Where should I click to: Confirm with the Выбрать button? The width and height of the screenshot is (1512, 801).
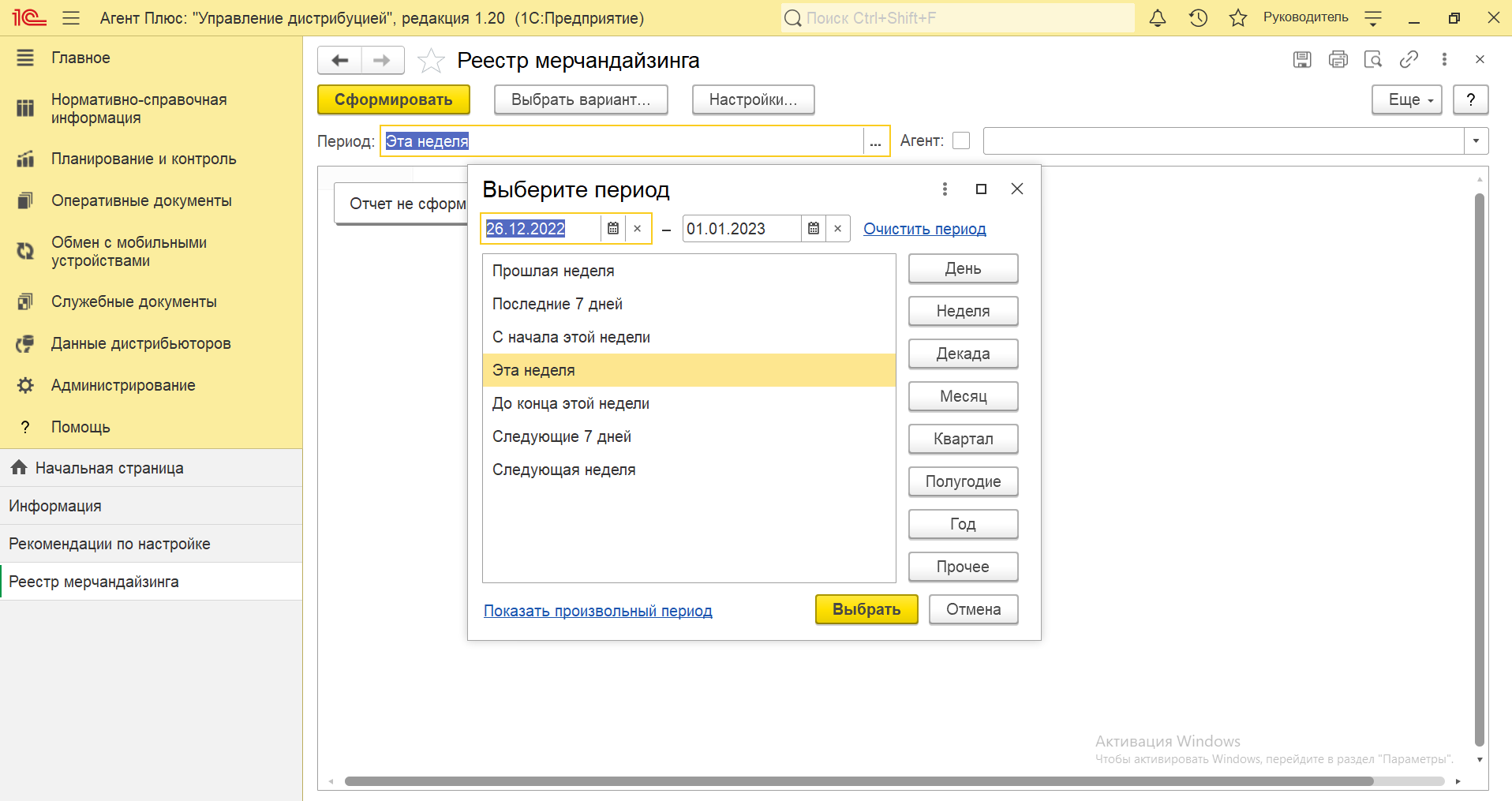coord(866,609)
